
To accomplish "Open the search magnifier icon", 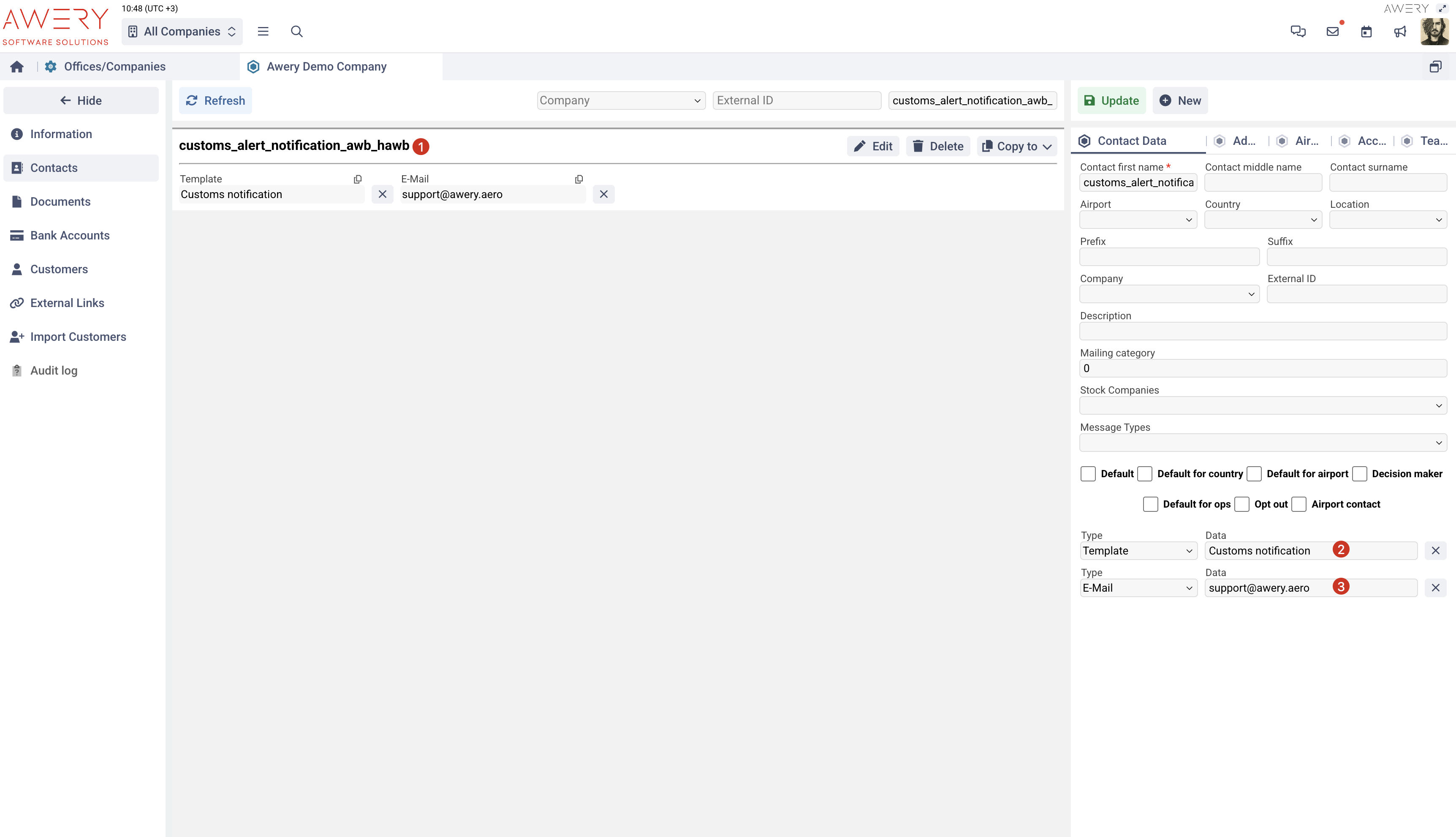I will [296, 32].
